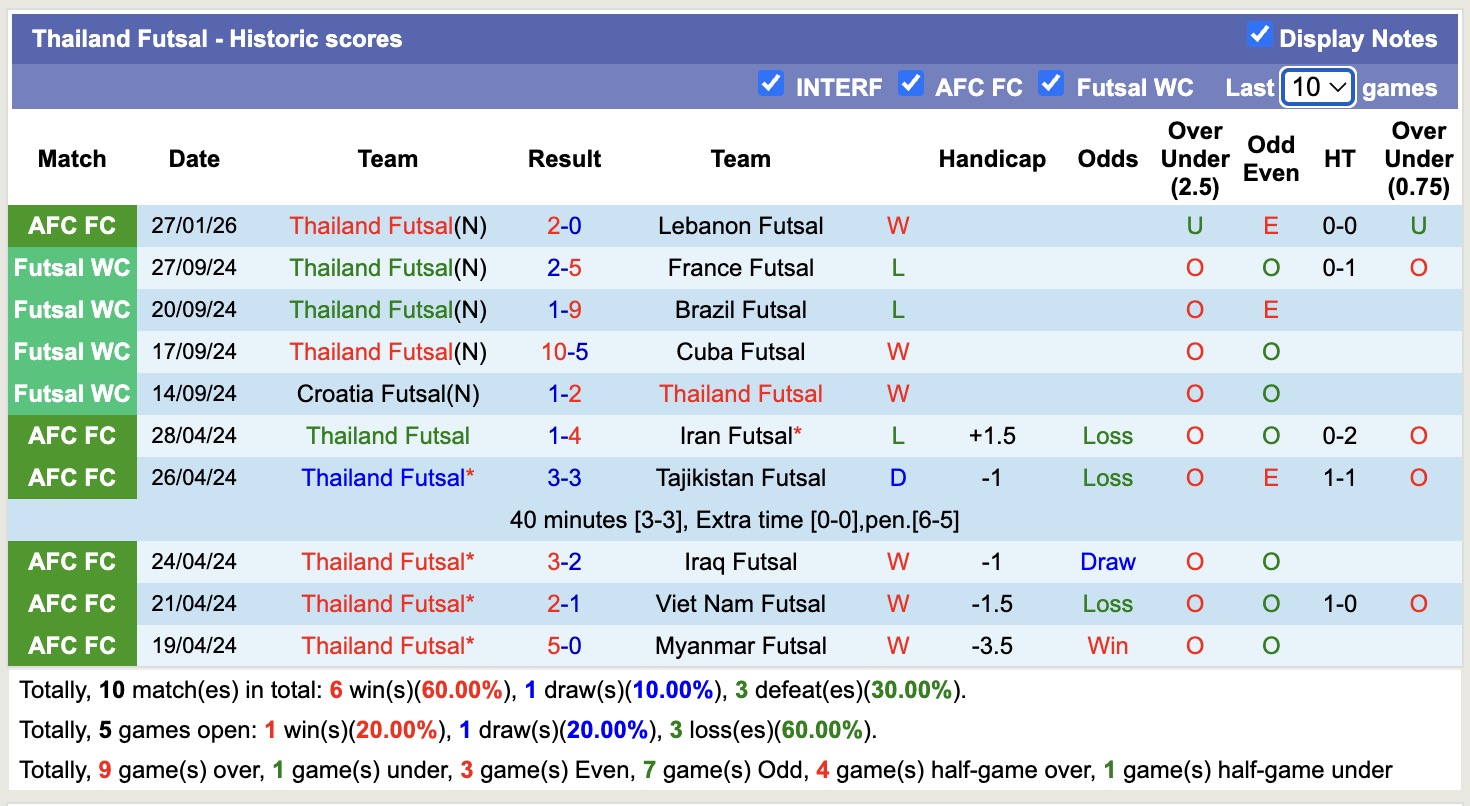Uncheck the INTERF filter checkbox
The width and height of the screenshot is (1470, 806).
click(770, 84)
